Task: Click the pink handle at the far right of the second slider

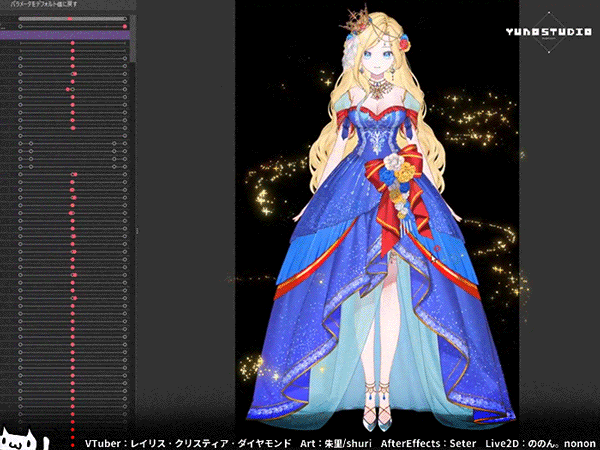Action: (125, 27)
